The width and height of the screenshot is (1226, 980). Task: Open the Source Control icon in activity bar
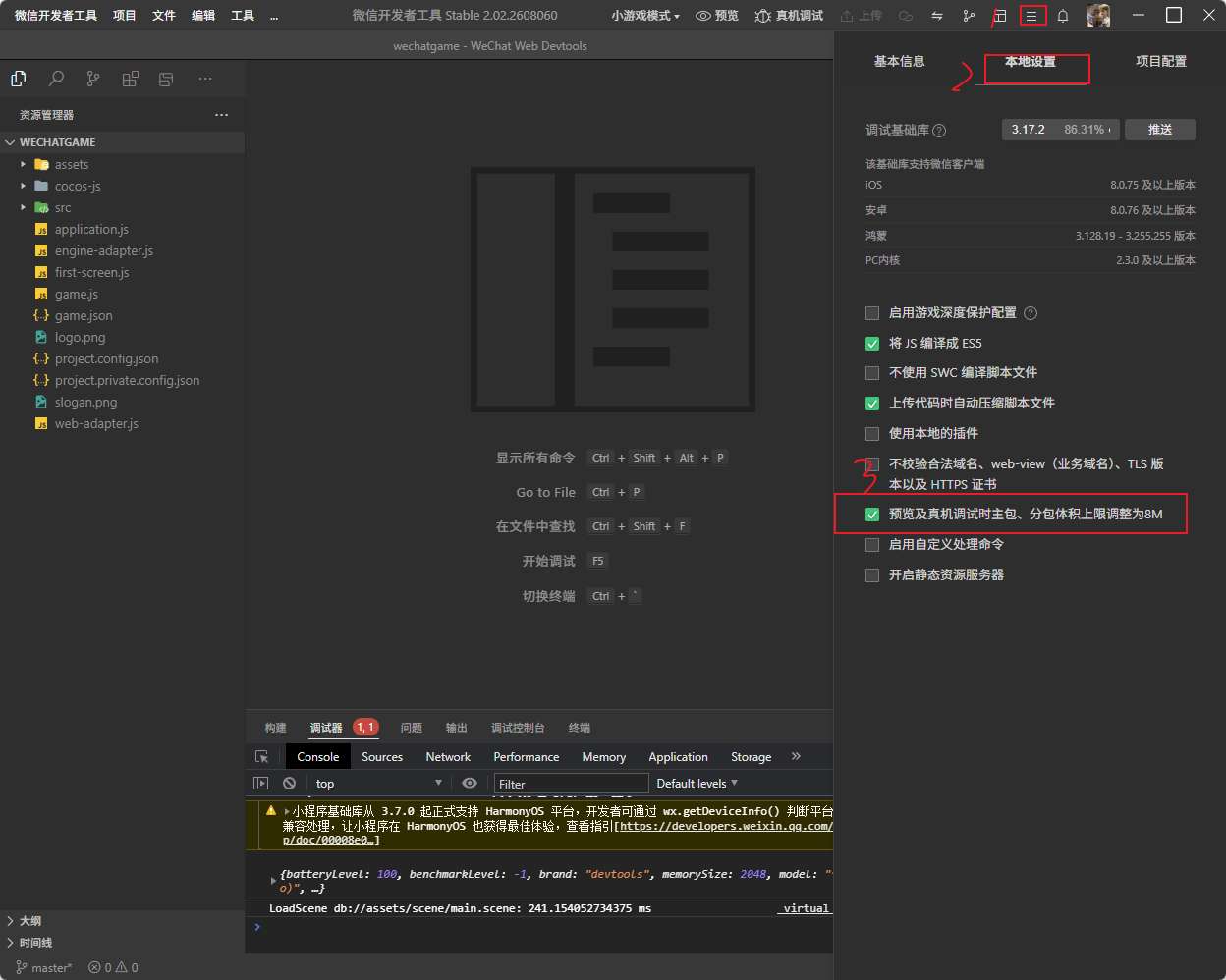pyautogui.click(x=93, y=79)
